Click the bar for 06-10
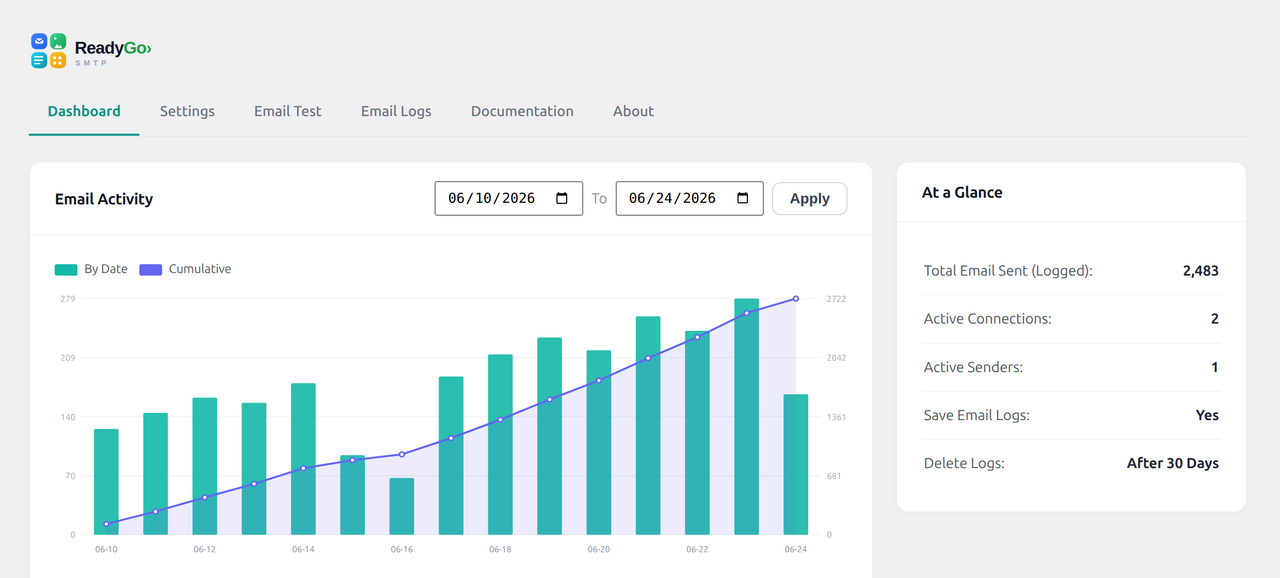Viewport: 1280px width, 578px height. coord(106,482)
